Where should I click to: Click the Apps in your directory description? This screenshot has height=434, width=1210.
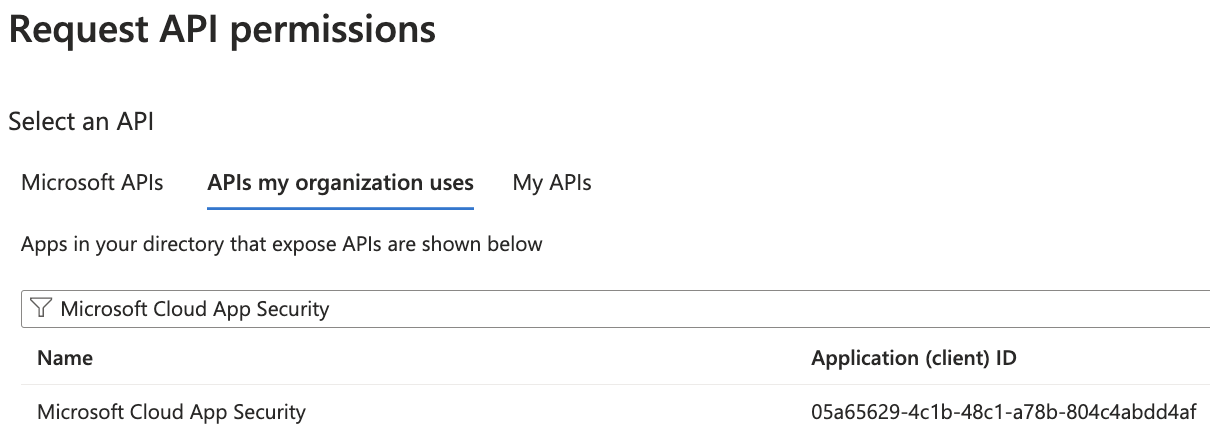tap(281, 244)
